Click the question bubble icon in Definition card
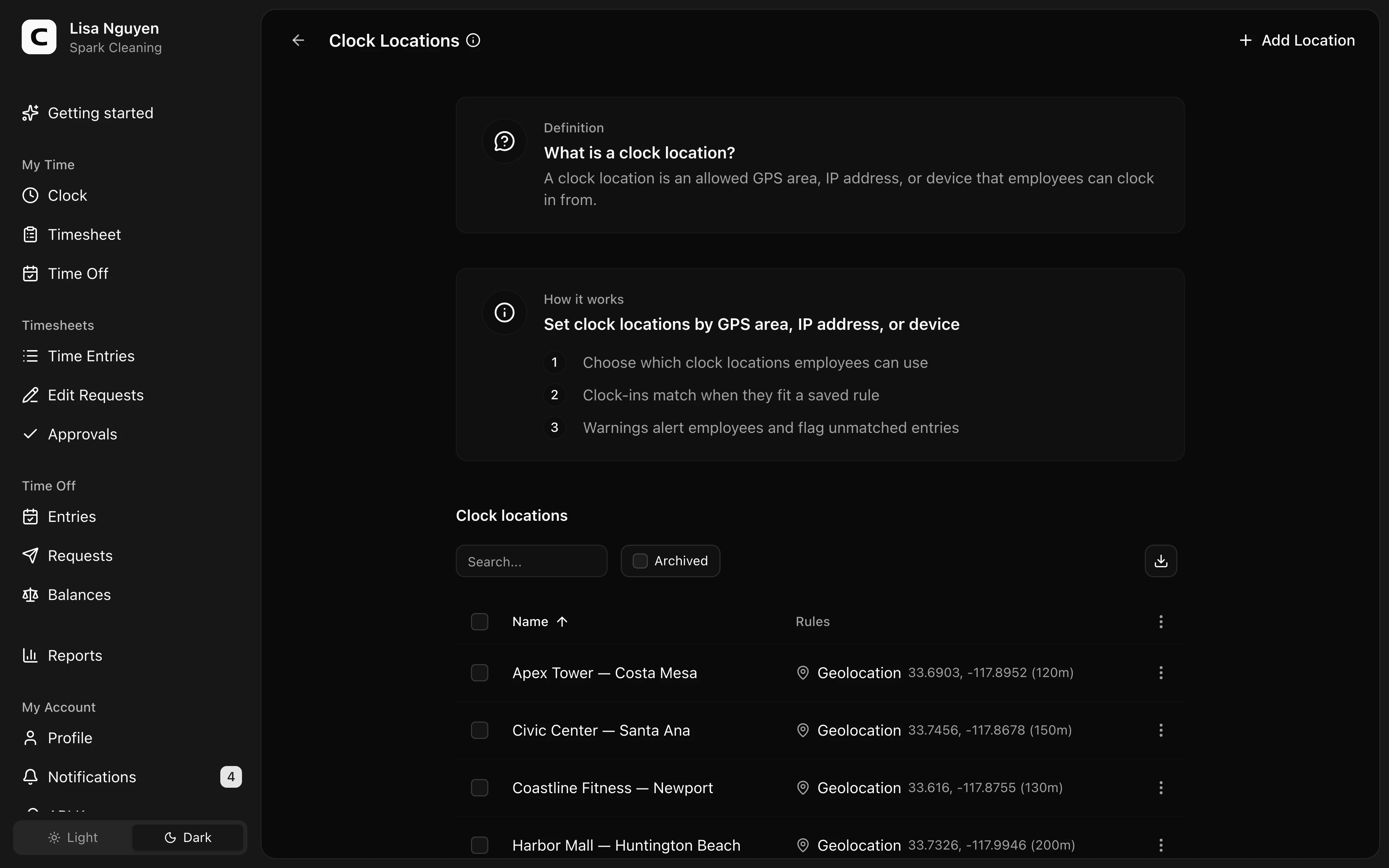 tap(505, 141)
